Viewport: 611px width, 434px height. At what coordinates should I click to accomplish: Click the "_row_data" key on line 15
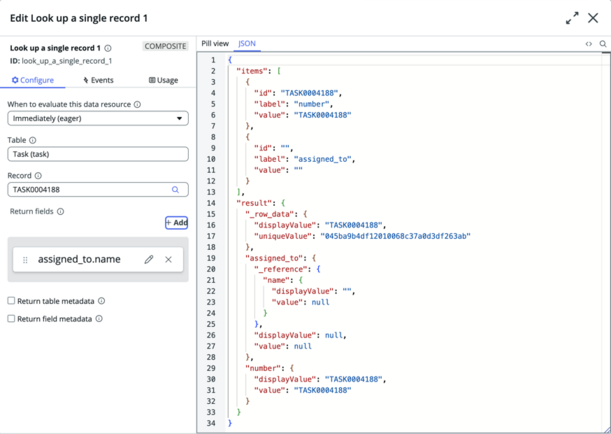tap(270, 214)
